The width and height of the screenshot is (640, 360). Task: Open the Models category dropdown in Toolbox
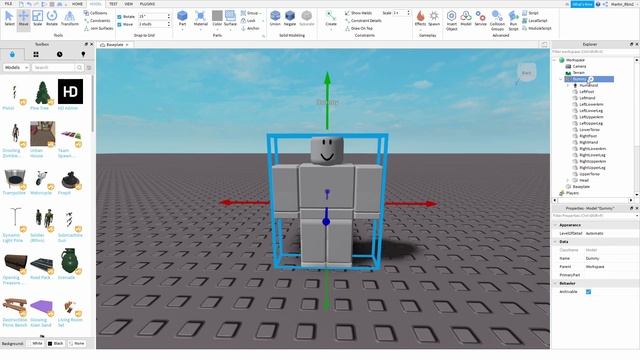pyautogui.click(x=16, y=67)
